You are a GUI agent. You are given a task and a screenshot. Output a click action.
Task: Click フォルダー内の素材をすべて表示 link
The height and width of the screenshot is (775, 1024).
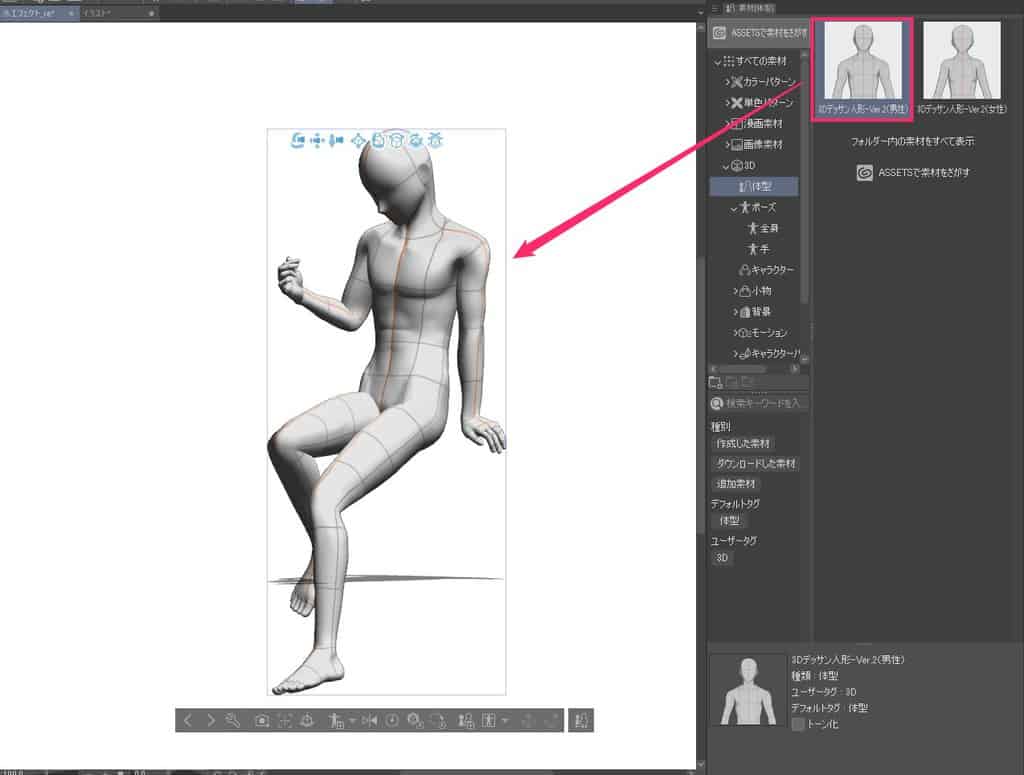pos(911,141)
